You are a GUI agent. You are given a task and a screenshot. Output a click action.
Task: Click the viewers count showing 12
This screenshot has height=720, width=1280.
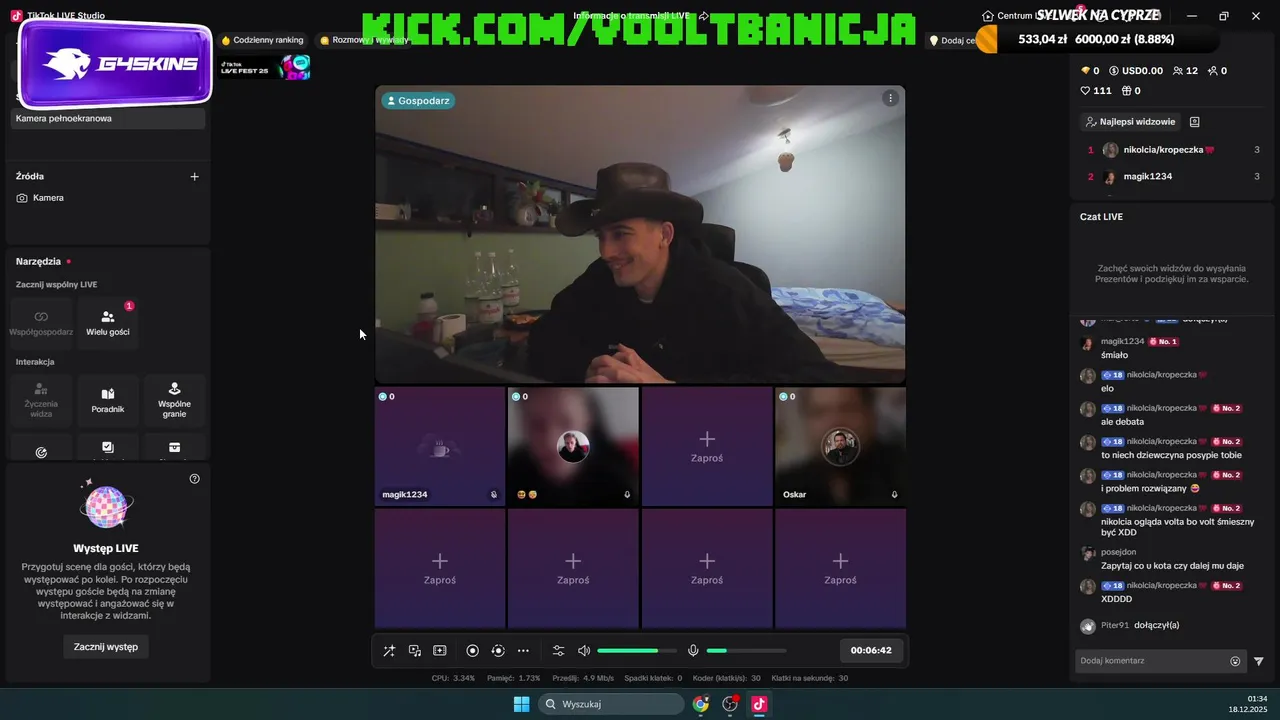[1185, 71]
